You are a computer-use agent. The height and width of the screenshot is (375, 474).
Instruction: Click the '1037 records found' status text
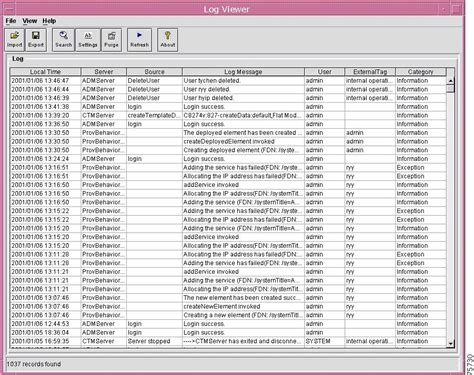[34, 364]
